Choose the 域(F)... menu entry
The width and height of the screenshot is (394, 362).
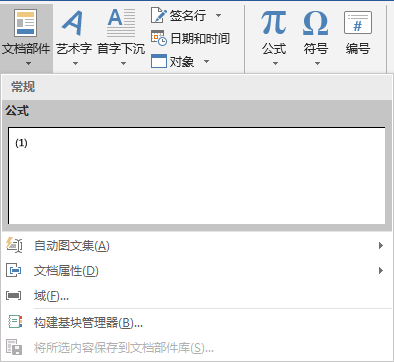coord(197,295)
